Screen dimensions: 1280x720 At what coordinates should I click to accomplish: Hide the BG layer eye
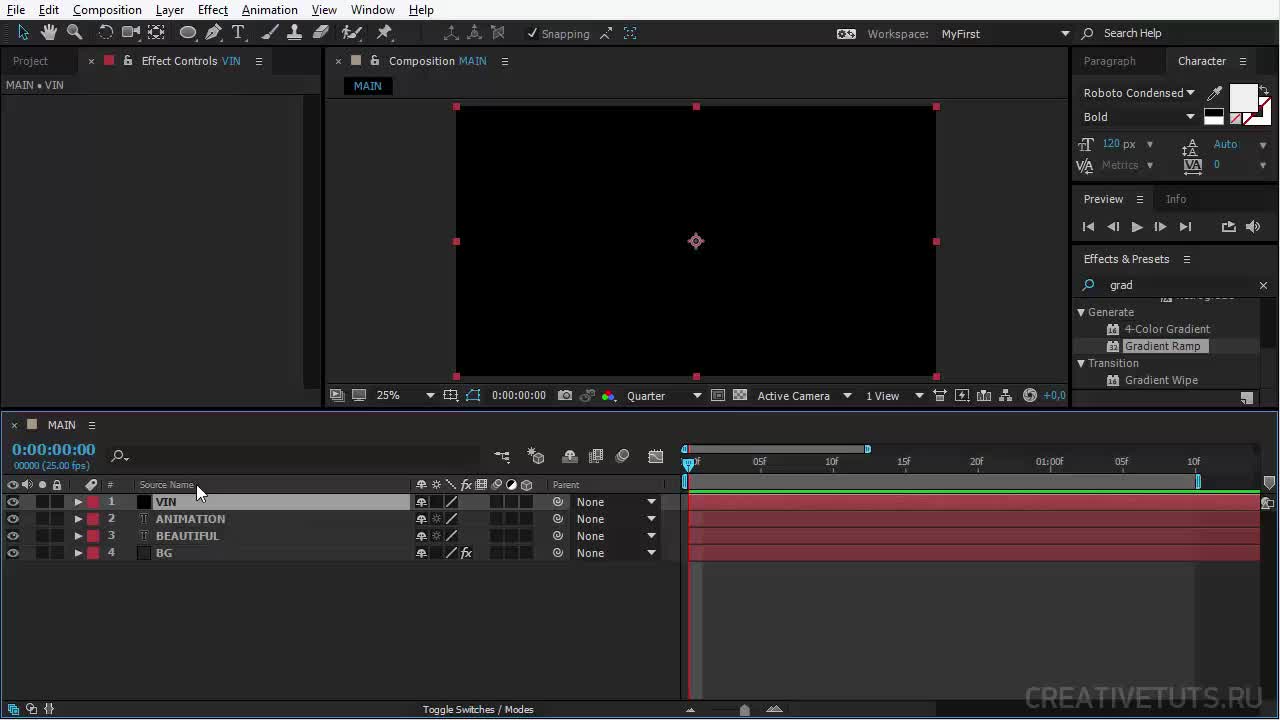(x=13, y=553)
